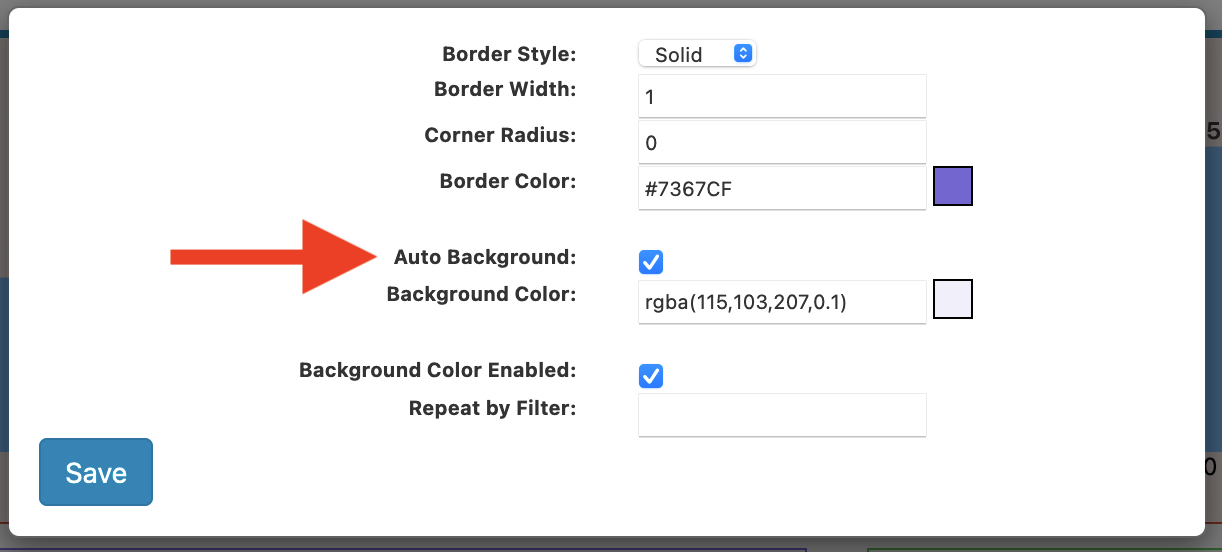The height and width of the screenshot is (552, 1222).
Task: Click the Border Width label
Action: pos(505,89)
